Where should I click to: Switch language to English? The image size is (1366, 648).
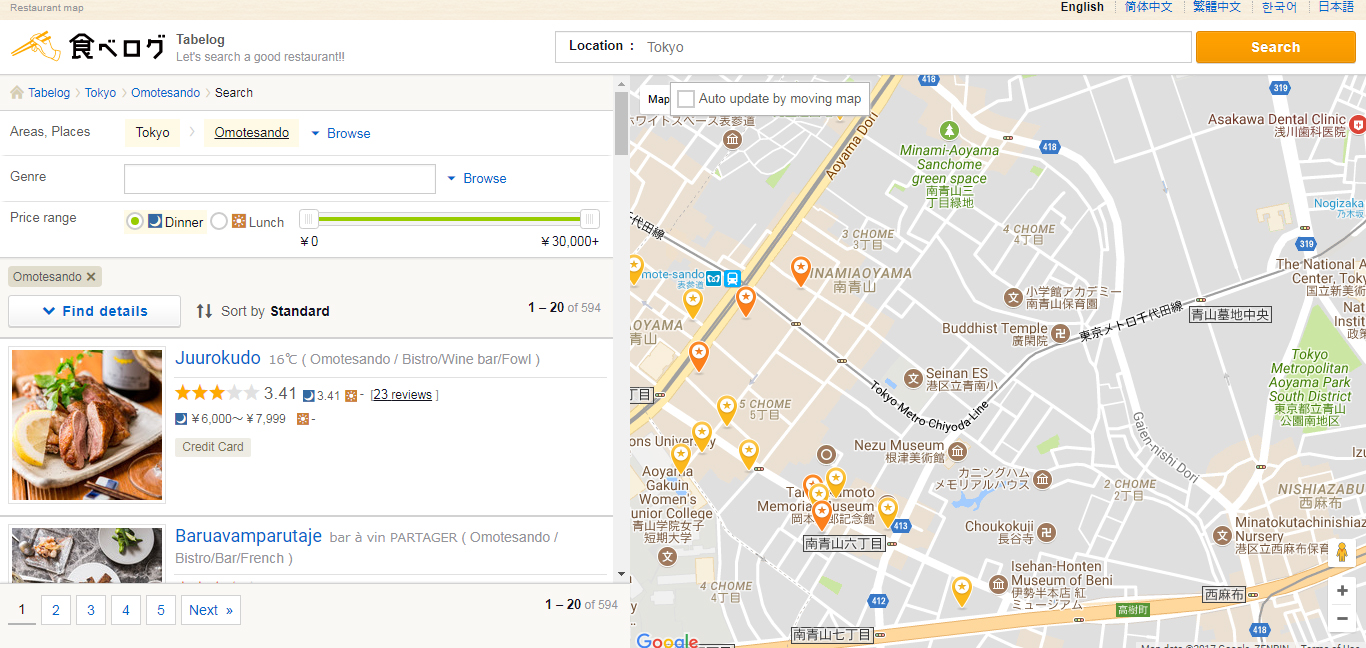(x=1082, y=7)
